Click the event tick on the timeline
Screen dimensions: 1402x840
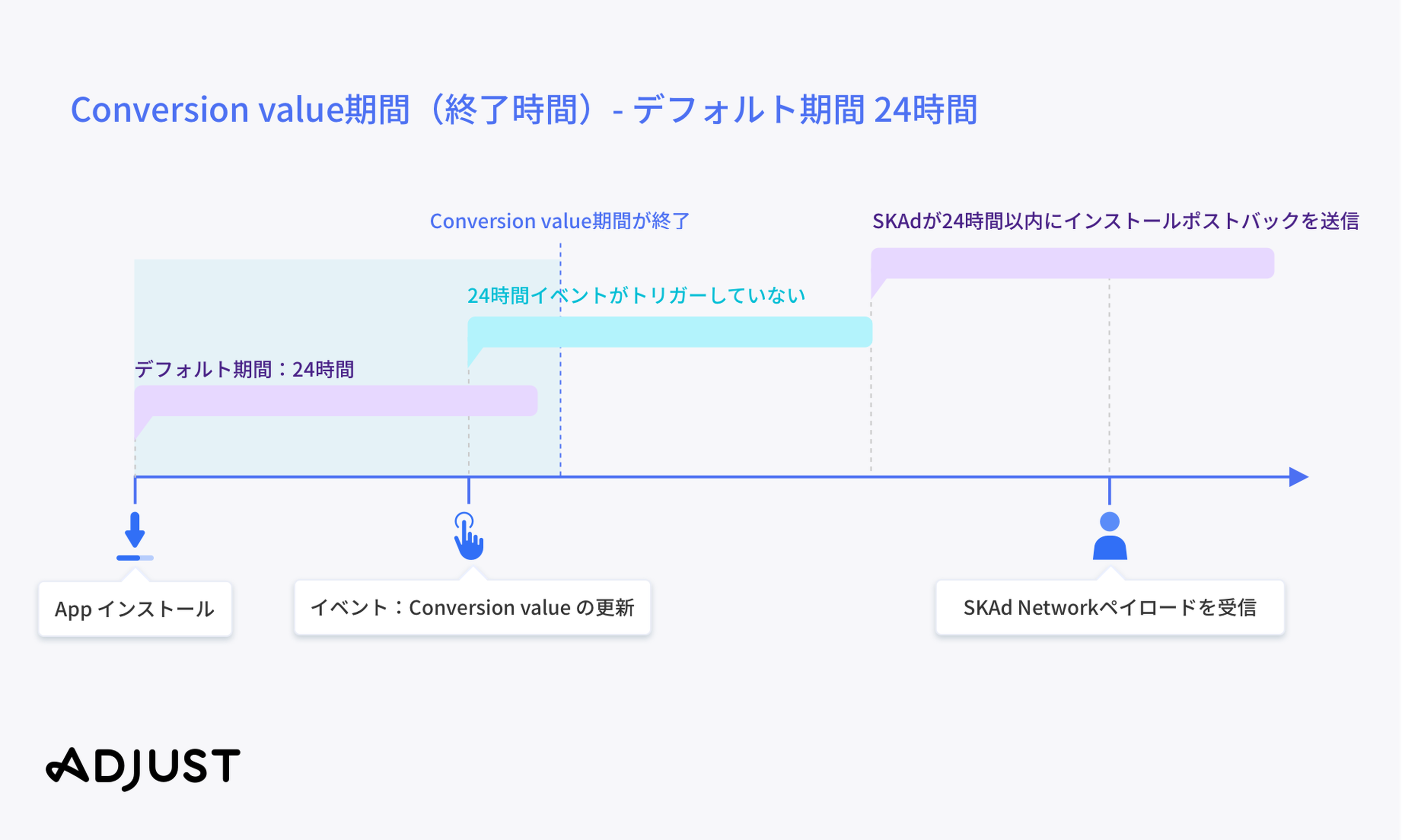click(469, 491)
